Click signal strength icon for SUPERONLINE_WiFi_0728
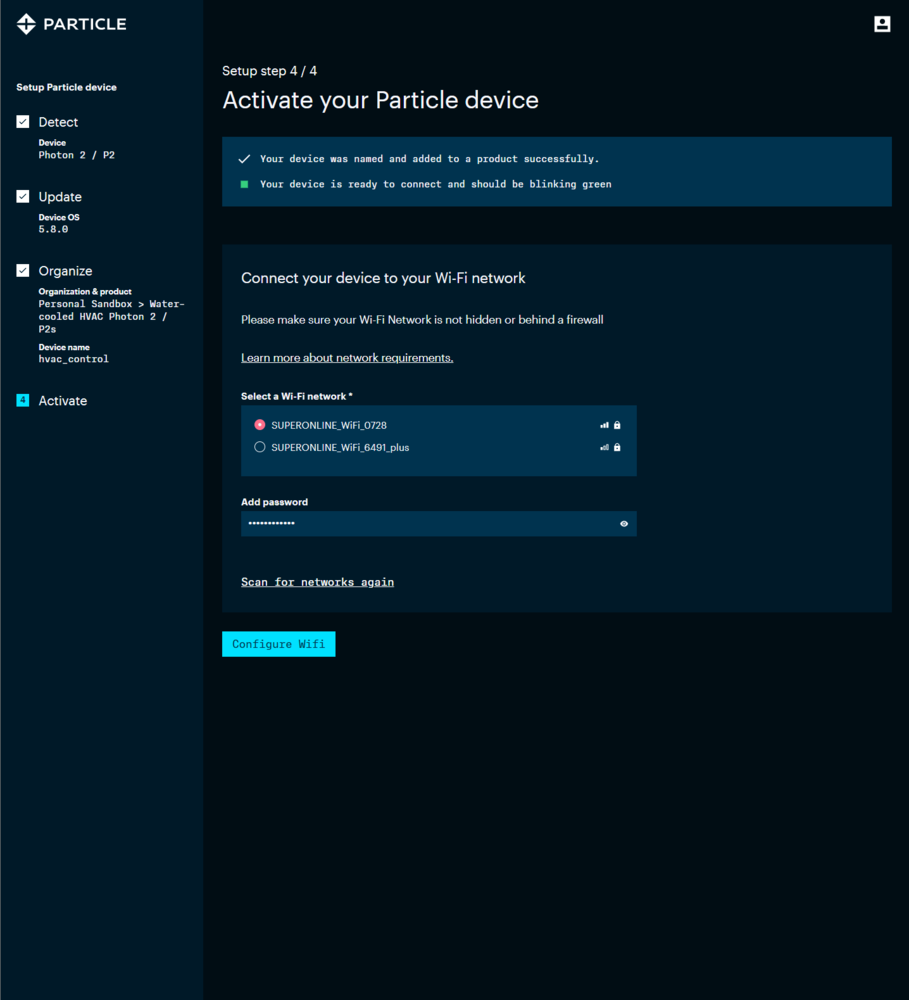 604,425
